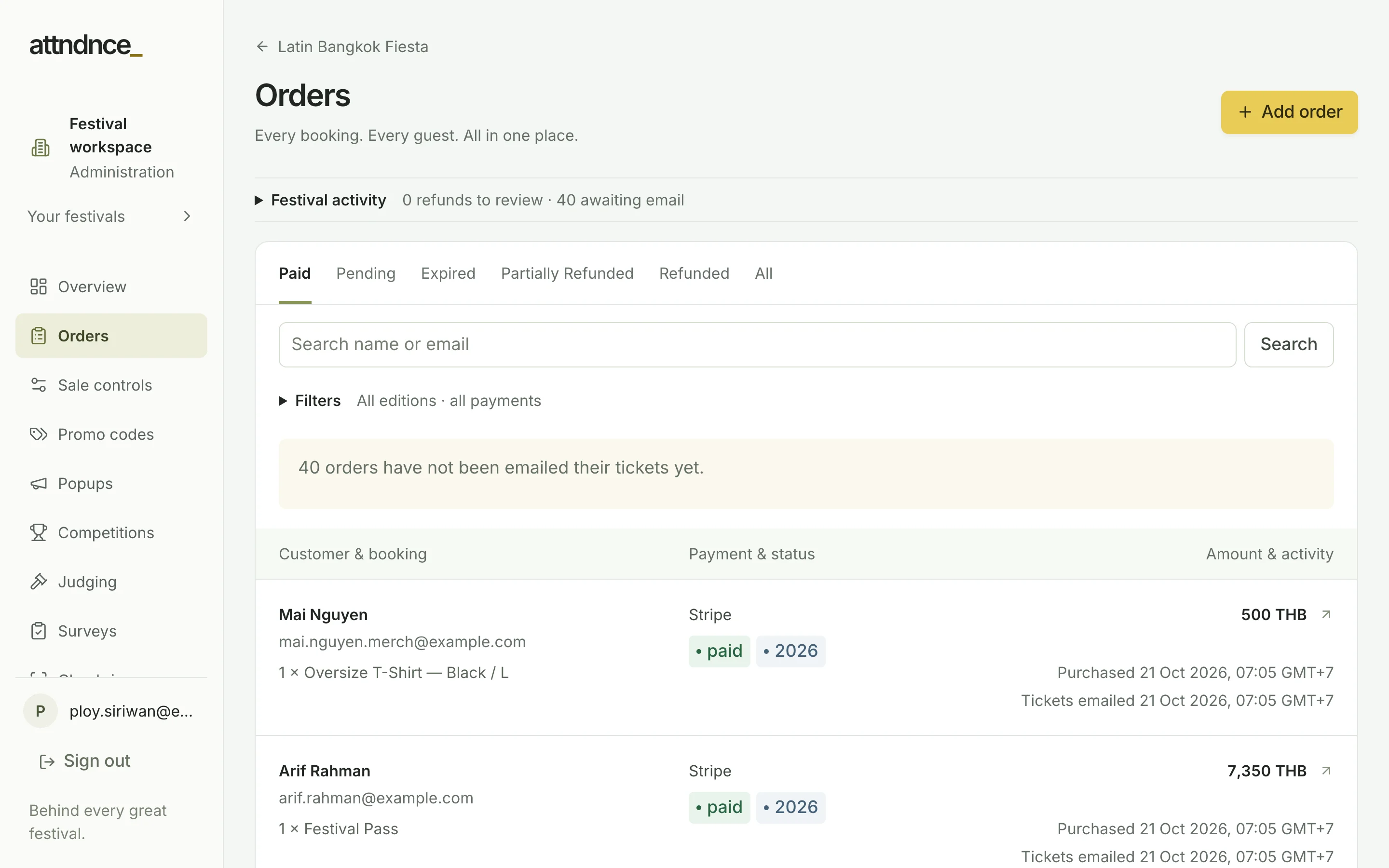The image size is (1389, 868).
Task: Click the back arrow beside Latin Bangkok Fiesta
Action: (x=262, y=46)
